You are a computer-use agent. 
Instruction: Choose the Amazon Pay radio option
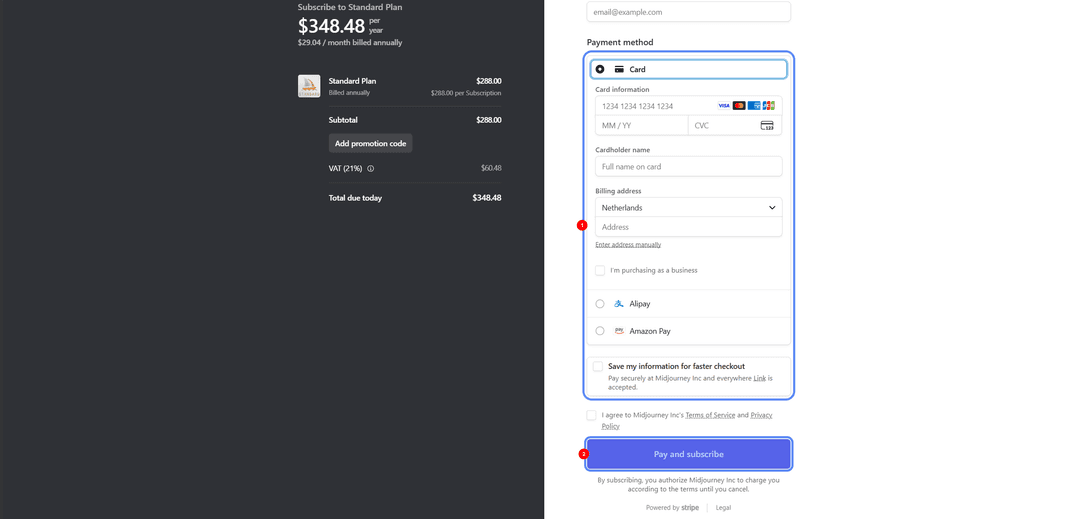pos(600,331)
